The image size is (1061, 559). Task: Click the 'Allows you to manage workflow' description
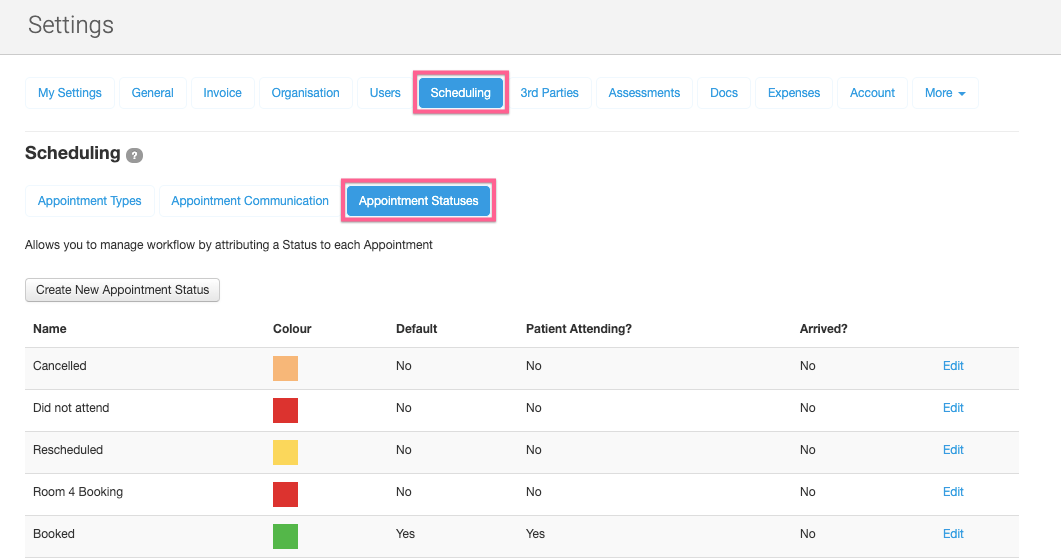point(229,245)
